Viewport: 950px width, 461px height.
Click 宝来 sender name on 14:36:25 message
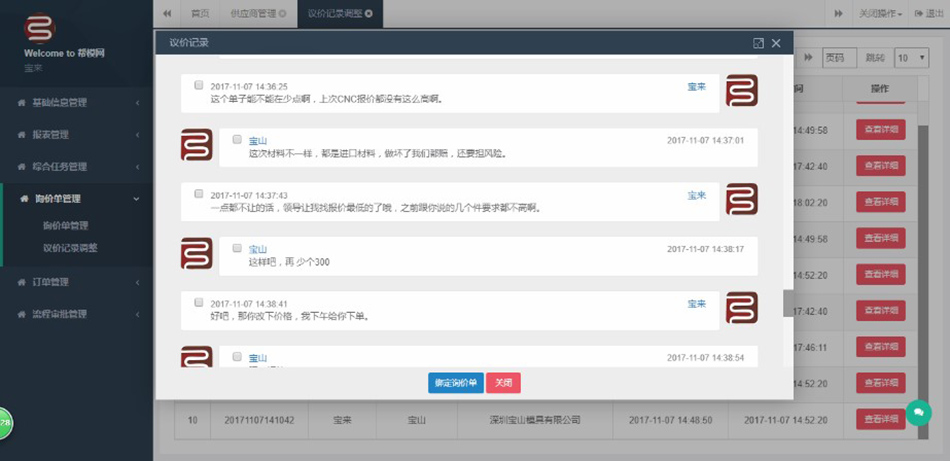697,87
